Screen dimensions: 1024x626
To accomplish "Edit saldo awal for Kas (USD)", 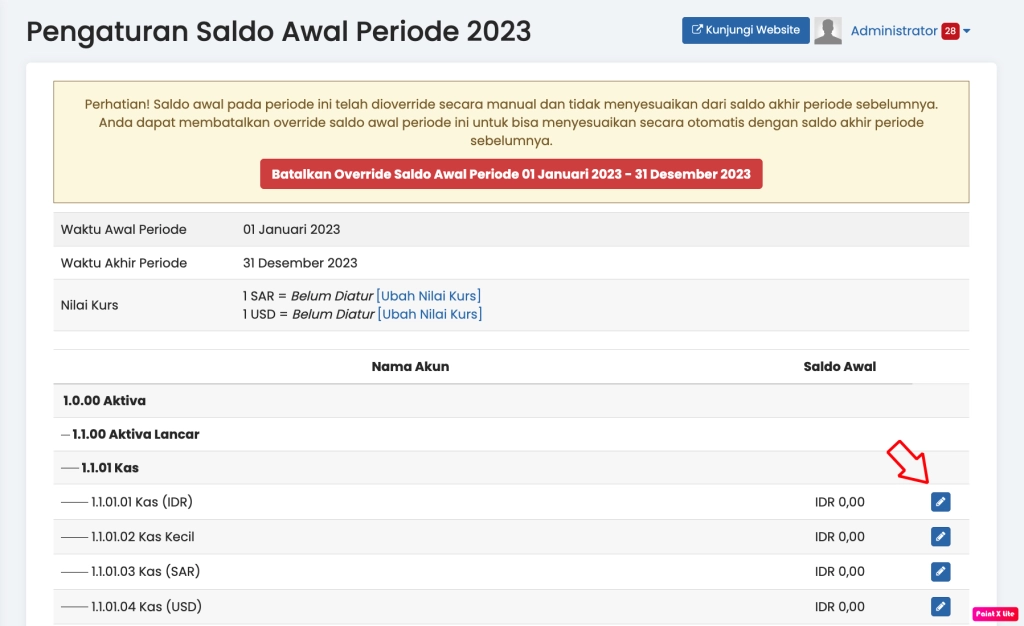I will 940,606.
